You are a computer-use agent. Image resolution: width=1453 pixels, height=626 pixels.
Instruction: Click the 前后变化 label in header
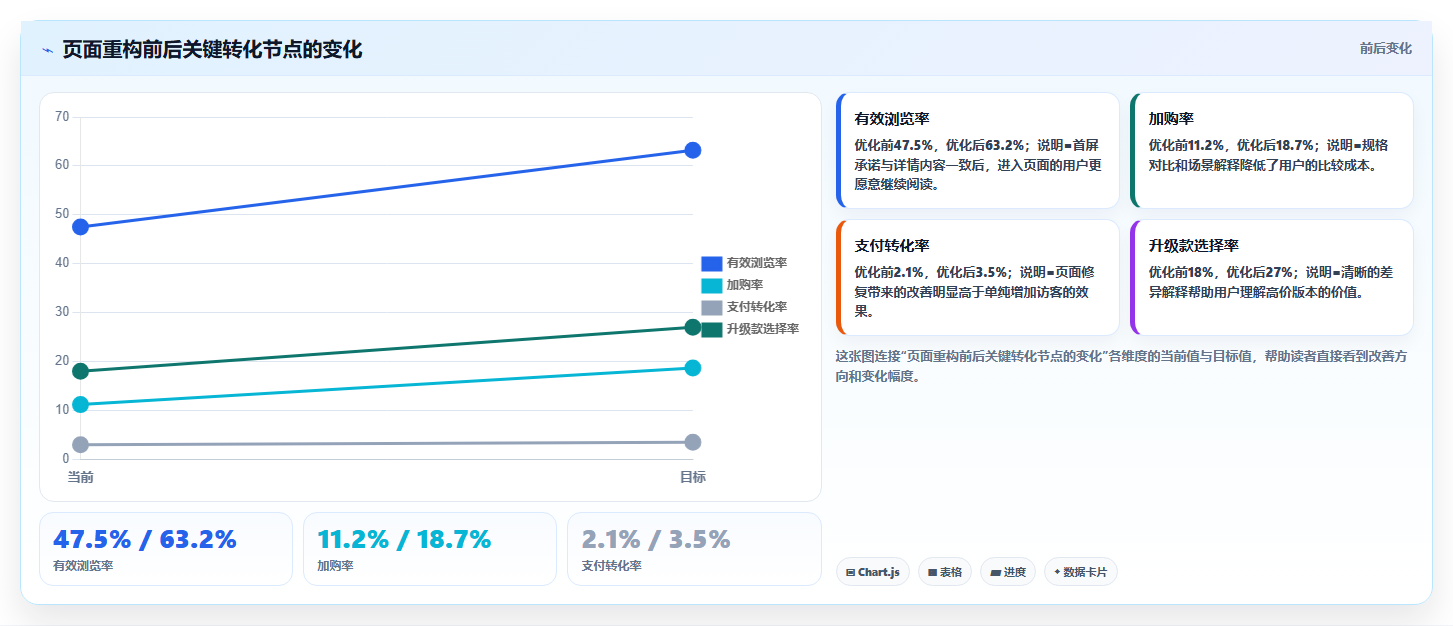tap(1385, 48)
